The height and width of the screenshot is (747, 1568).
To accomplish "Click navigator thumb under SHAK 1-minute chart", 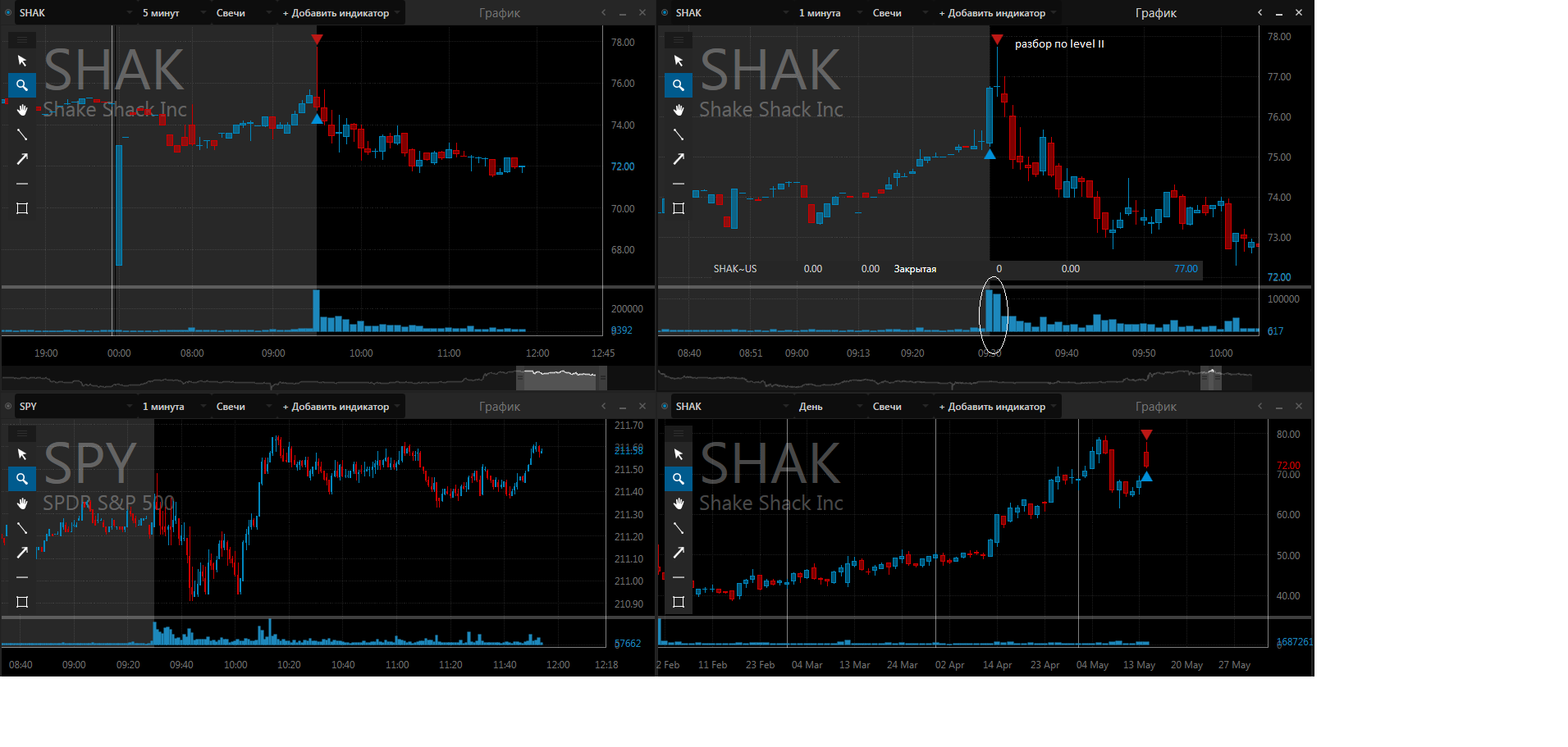I will (1211, 378).
